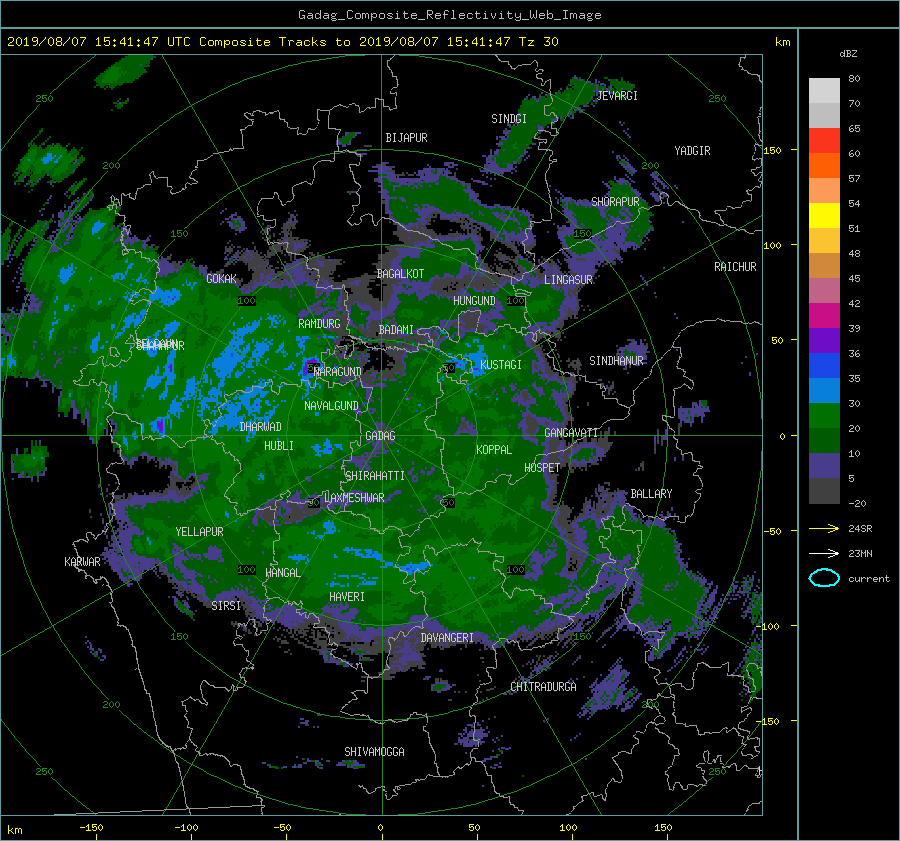
Task: Click the 'SHIRAHATTI' city label
Action: point(375,476)
